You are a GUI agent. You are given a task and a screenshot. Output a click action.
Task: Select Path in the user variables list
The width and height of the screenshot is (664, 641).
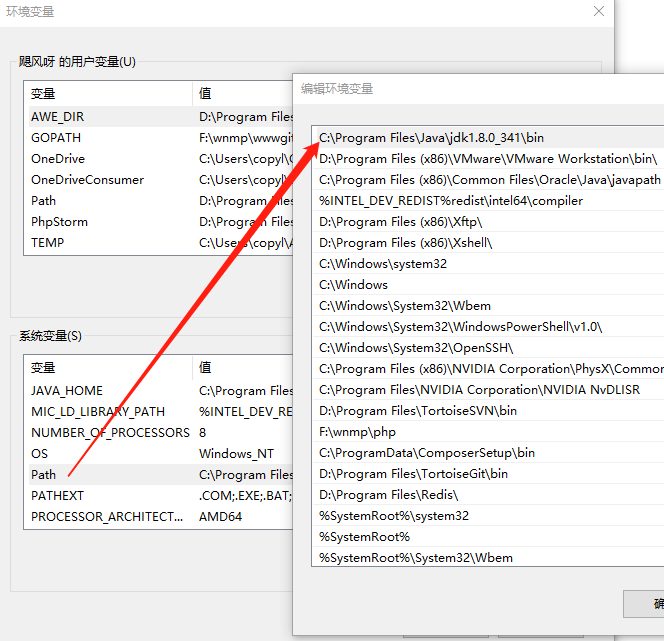(44, 201)
